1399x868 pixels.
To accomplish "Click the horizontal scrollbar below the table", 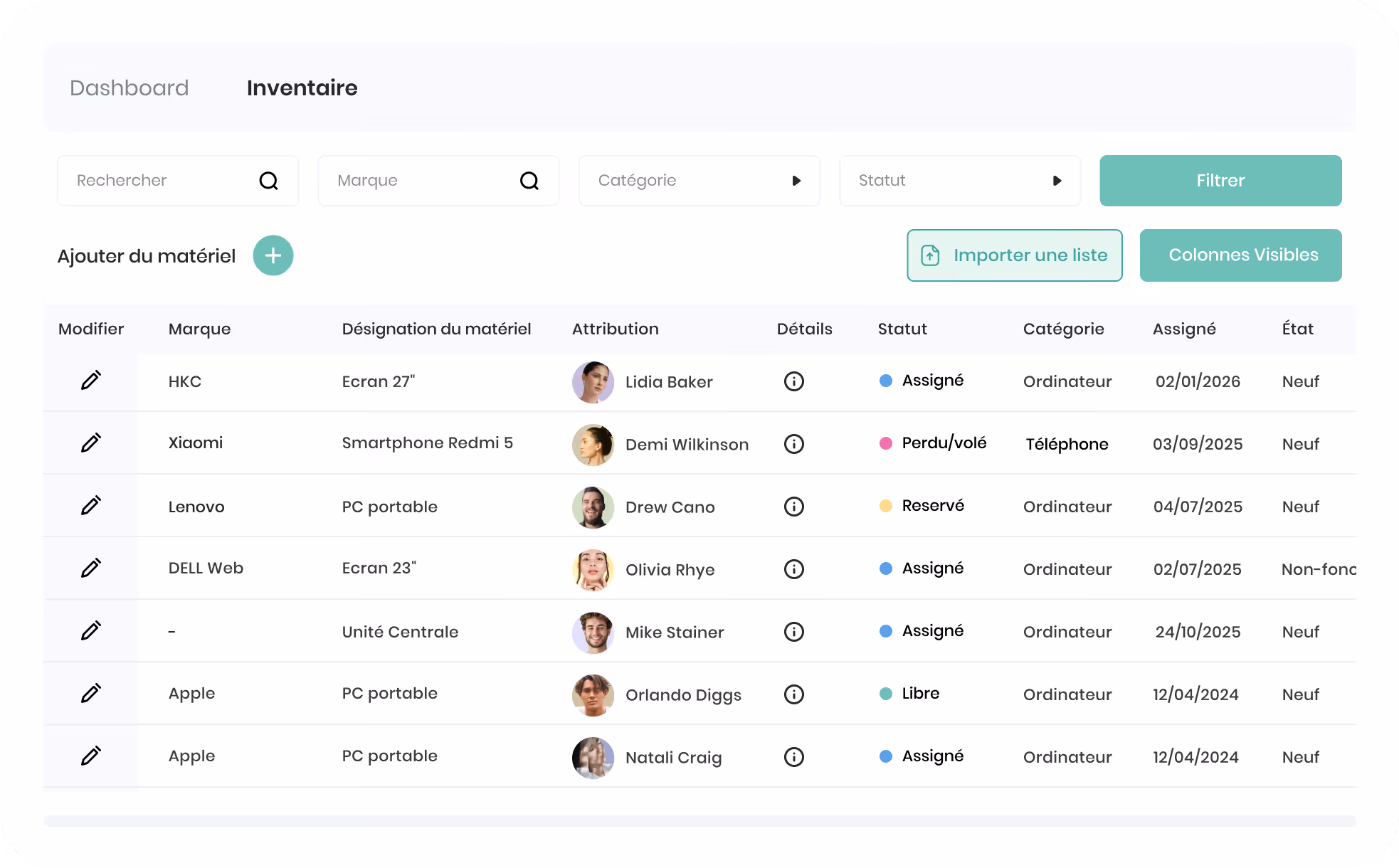I will (x=699, y=820).
